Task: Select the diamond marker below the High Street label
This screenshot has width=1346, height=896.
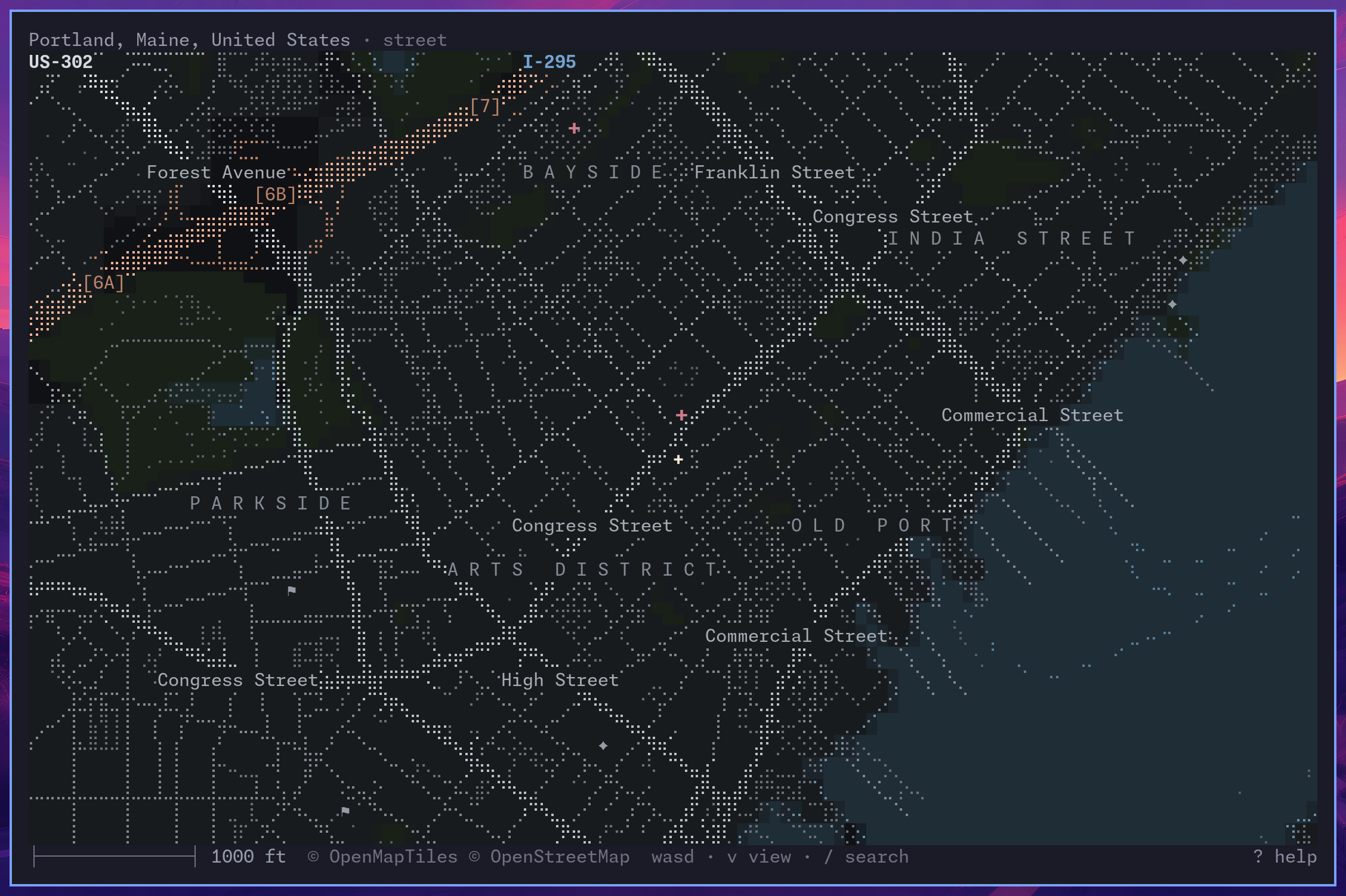Action: 603,746
